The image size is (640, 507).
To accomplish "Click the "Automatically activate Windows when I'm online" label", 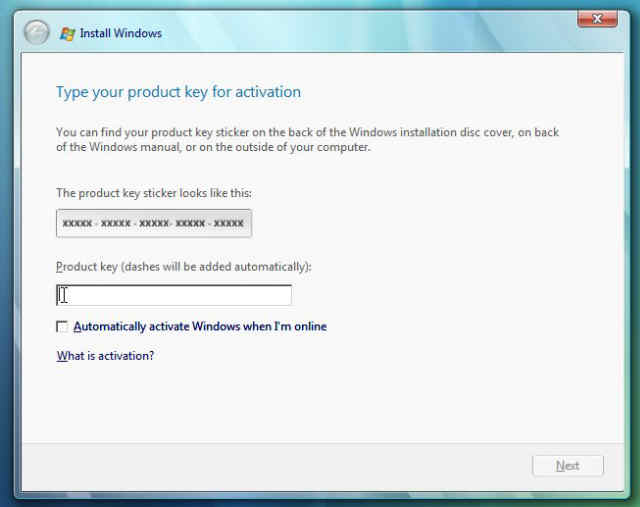I will (200, 327).
